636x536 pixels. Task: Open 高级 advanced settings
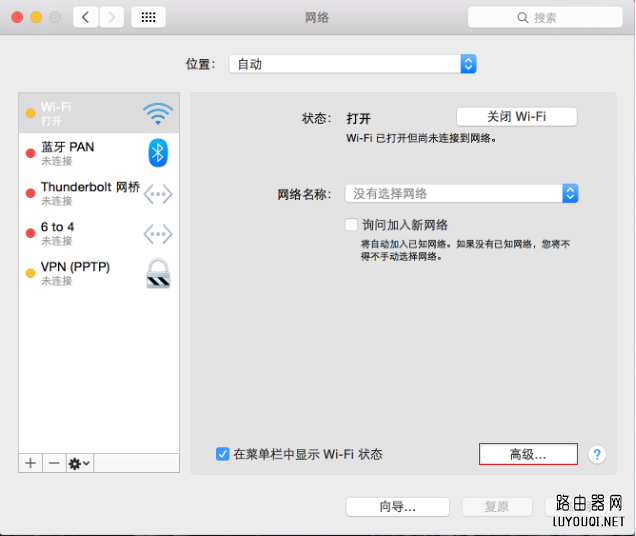[x=528, y=454]
